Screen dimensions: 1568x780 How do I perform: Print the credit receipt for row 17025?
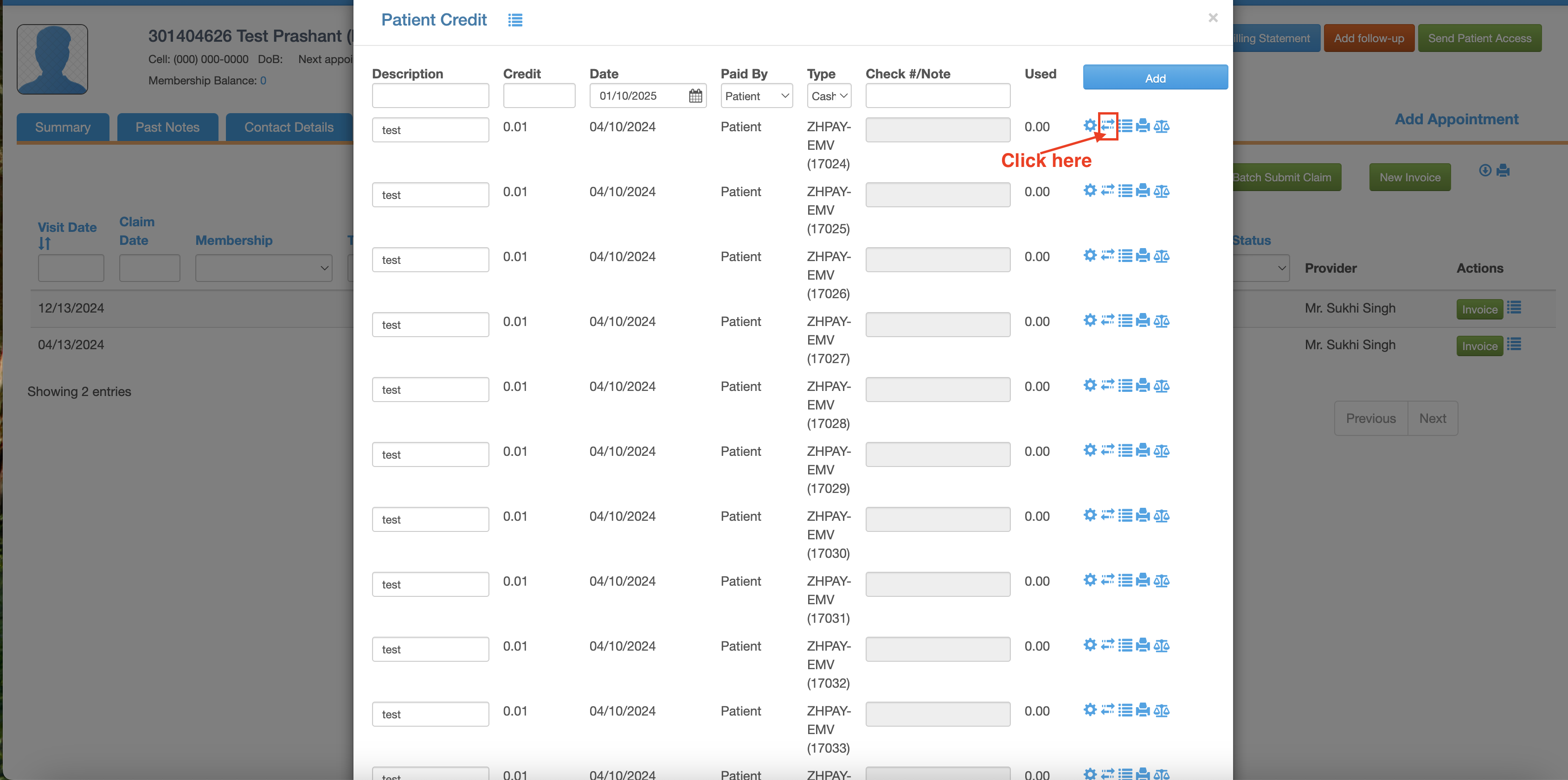(x=1143, y=191)
